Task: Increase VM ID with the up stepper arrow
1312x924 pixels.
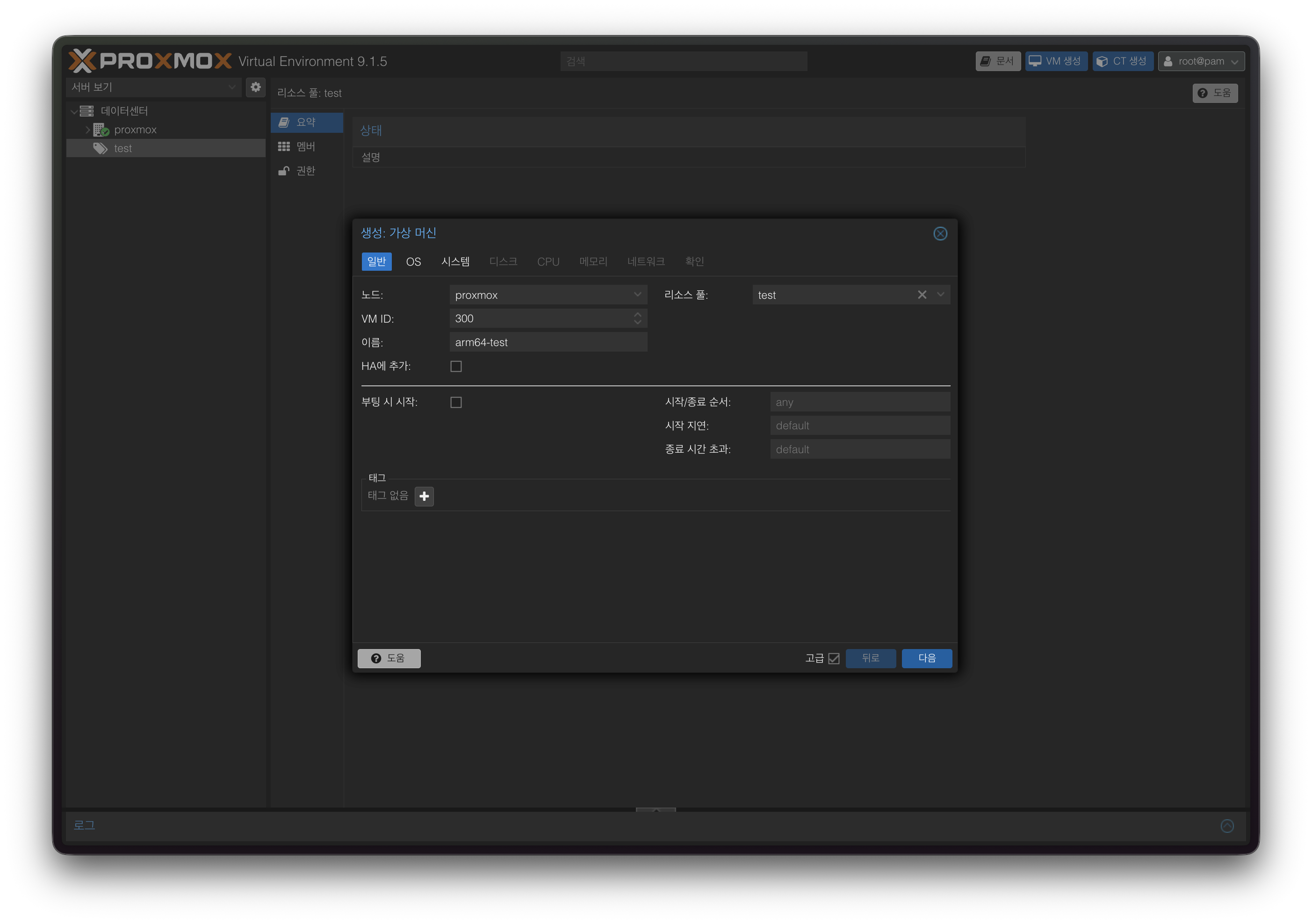Action: click(x=638, y=314)
